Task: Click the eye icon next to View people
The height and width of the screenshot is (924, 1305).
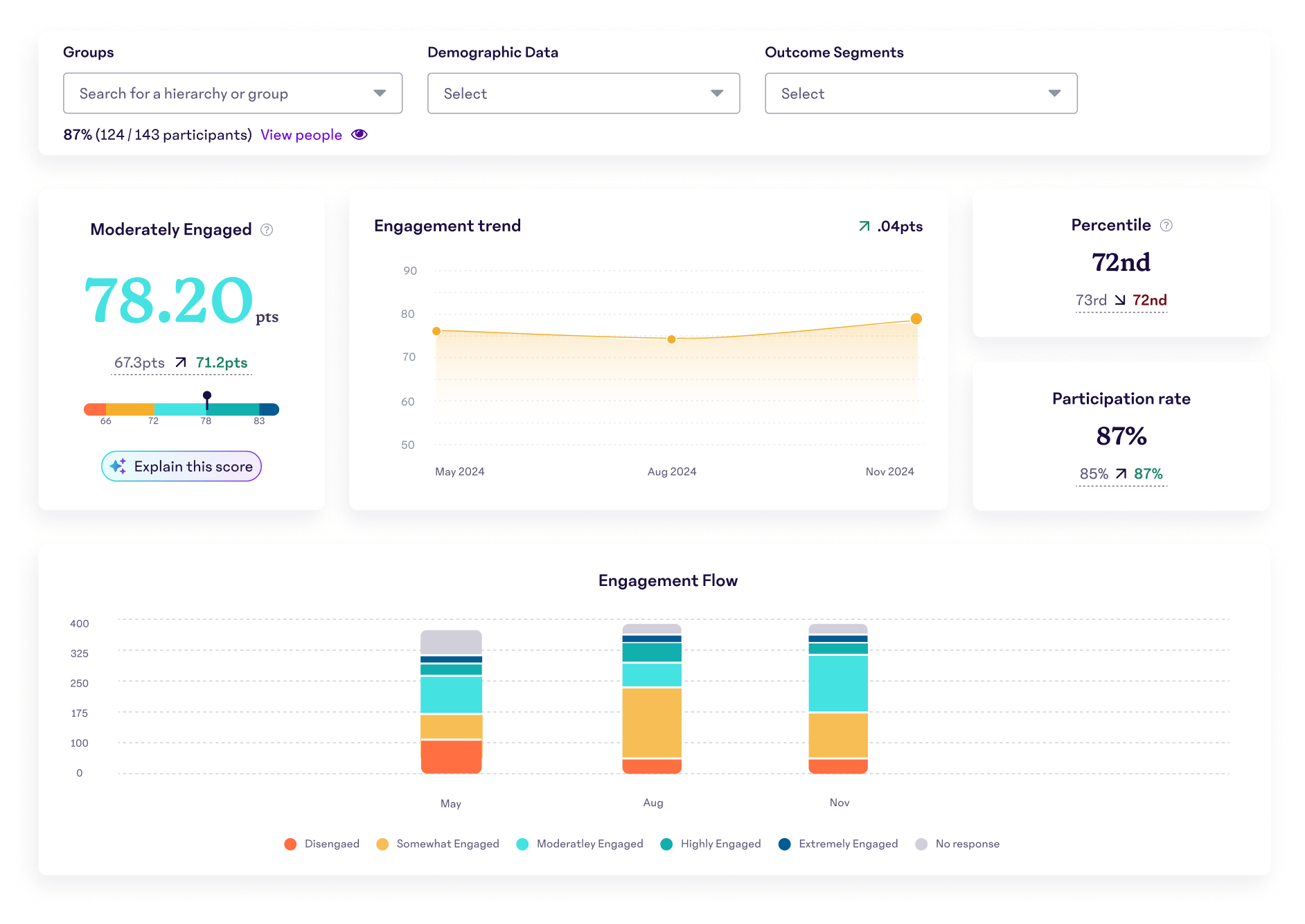Action: click(x=359, y=134)
